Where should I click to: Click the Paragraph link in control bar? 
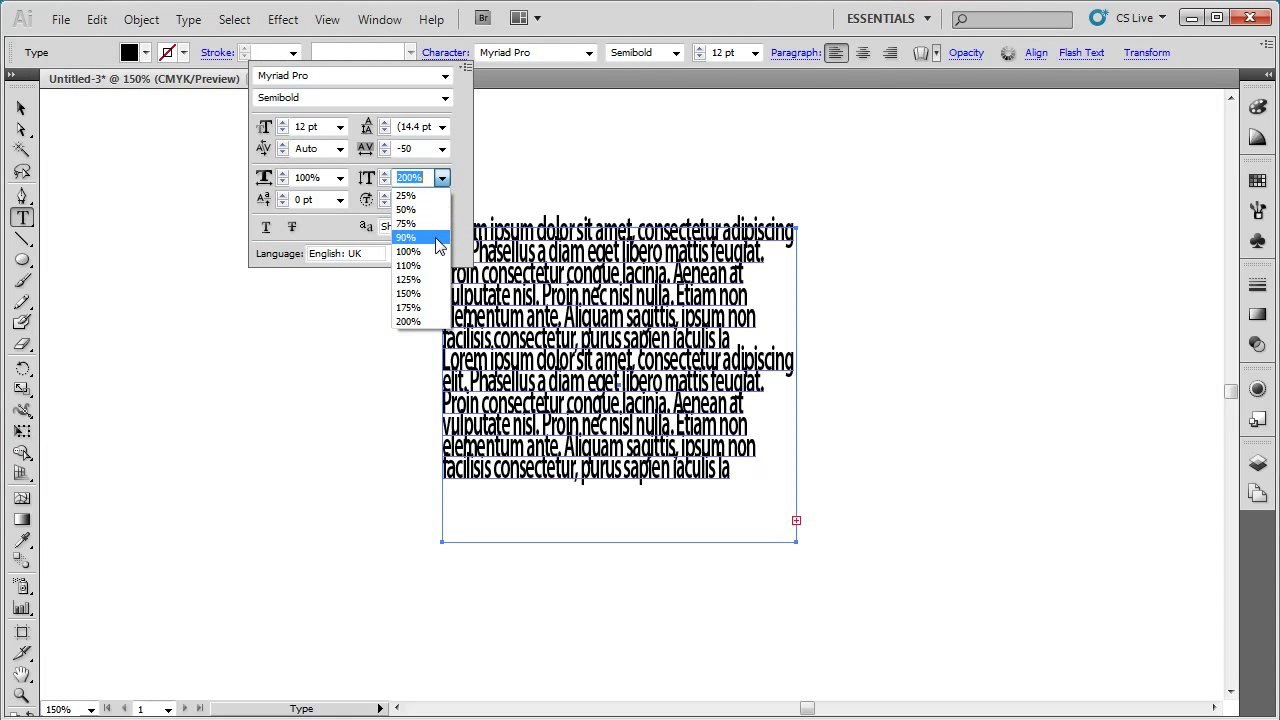(796, 53)
